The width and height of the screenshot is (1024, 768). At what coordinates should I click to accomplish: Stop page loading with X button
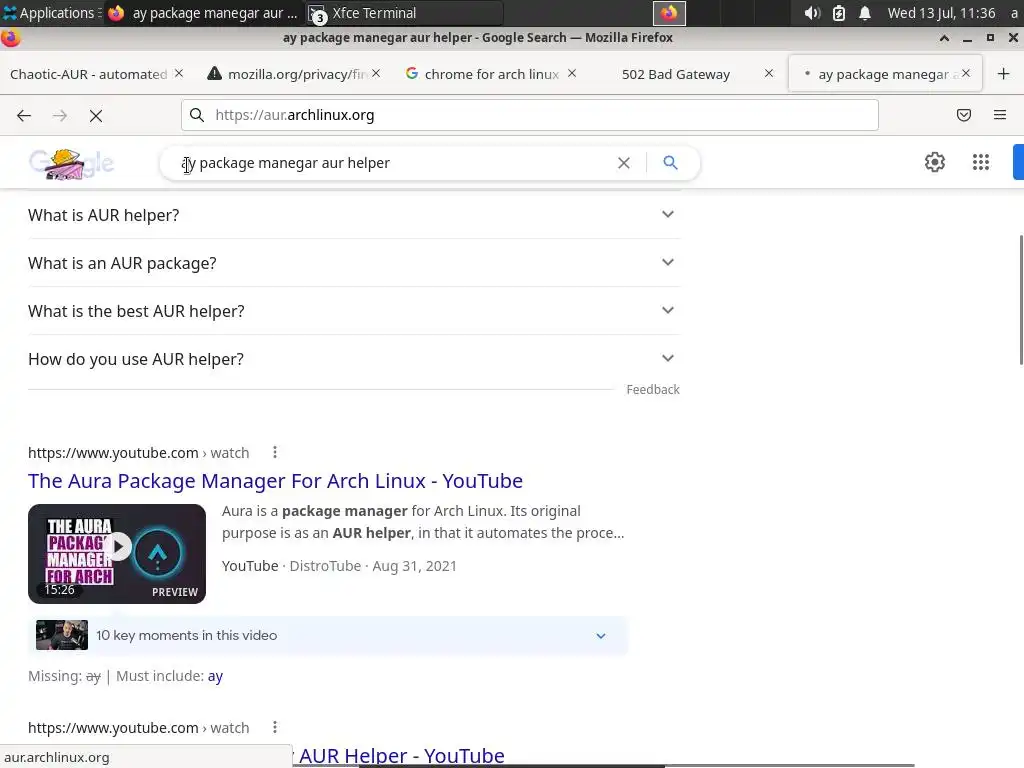(x=96, y=116)
